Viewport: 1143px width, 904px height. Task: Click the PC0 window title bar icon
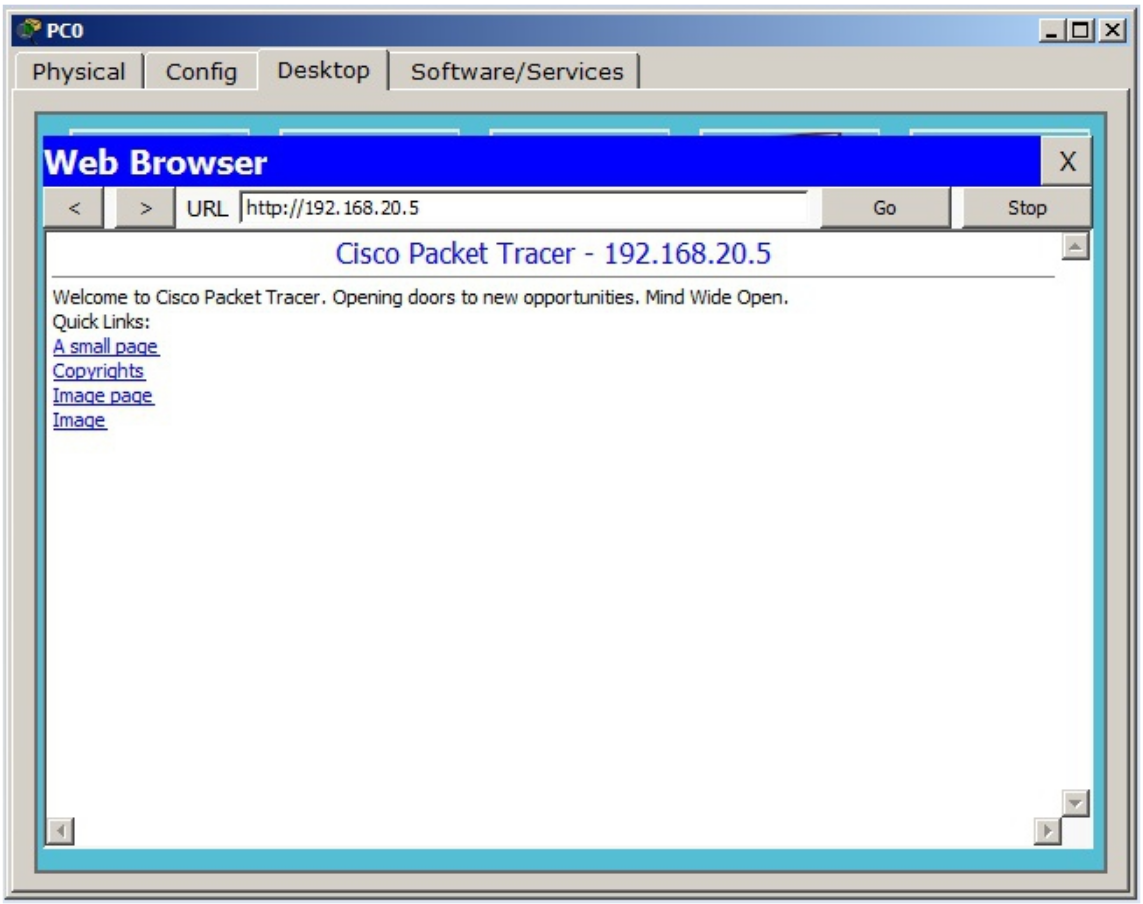coord(21,32)
